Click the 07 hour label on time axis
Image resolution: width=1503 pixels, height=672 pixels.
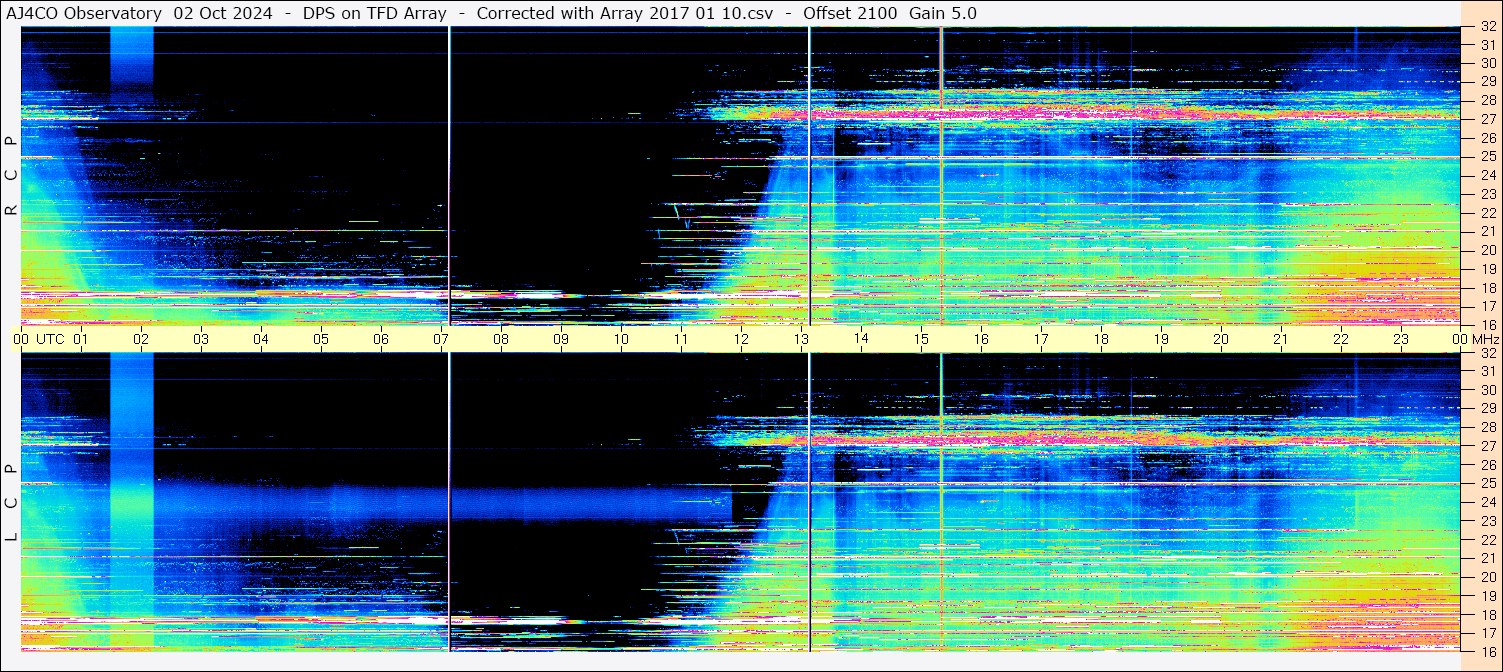[441, 339]
